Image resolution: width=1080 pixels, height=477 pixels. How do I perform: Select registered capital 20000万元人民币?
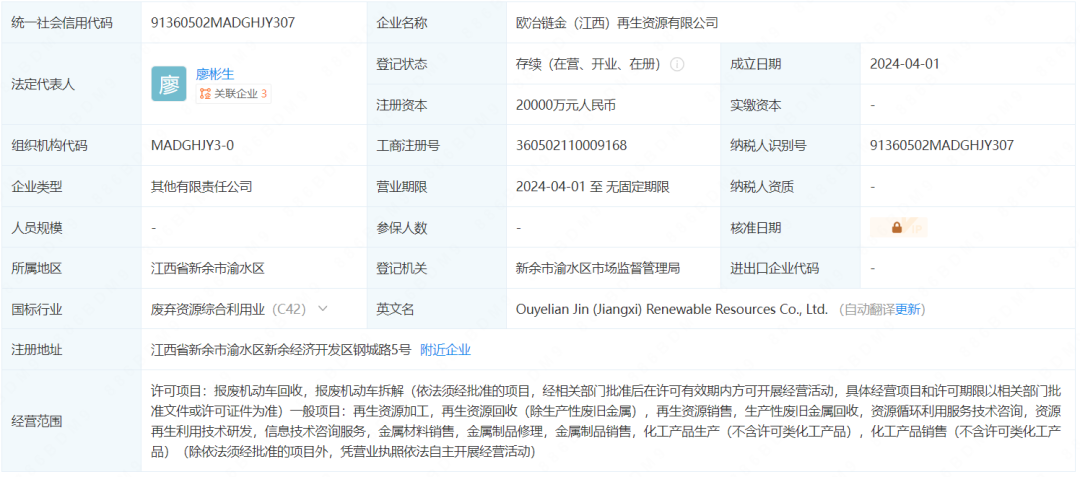coord(565,105)
